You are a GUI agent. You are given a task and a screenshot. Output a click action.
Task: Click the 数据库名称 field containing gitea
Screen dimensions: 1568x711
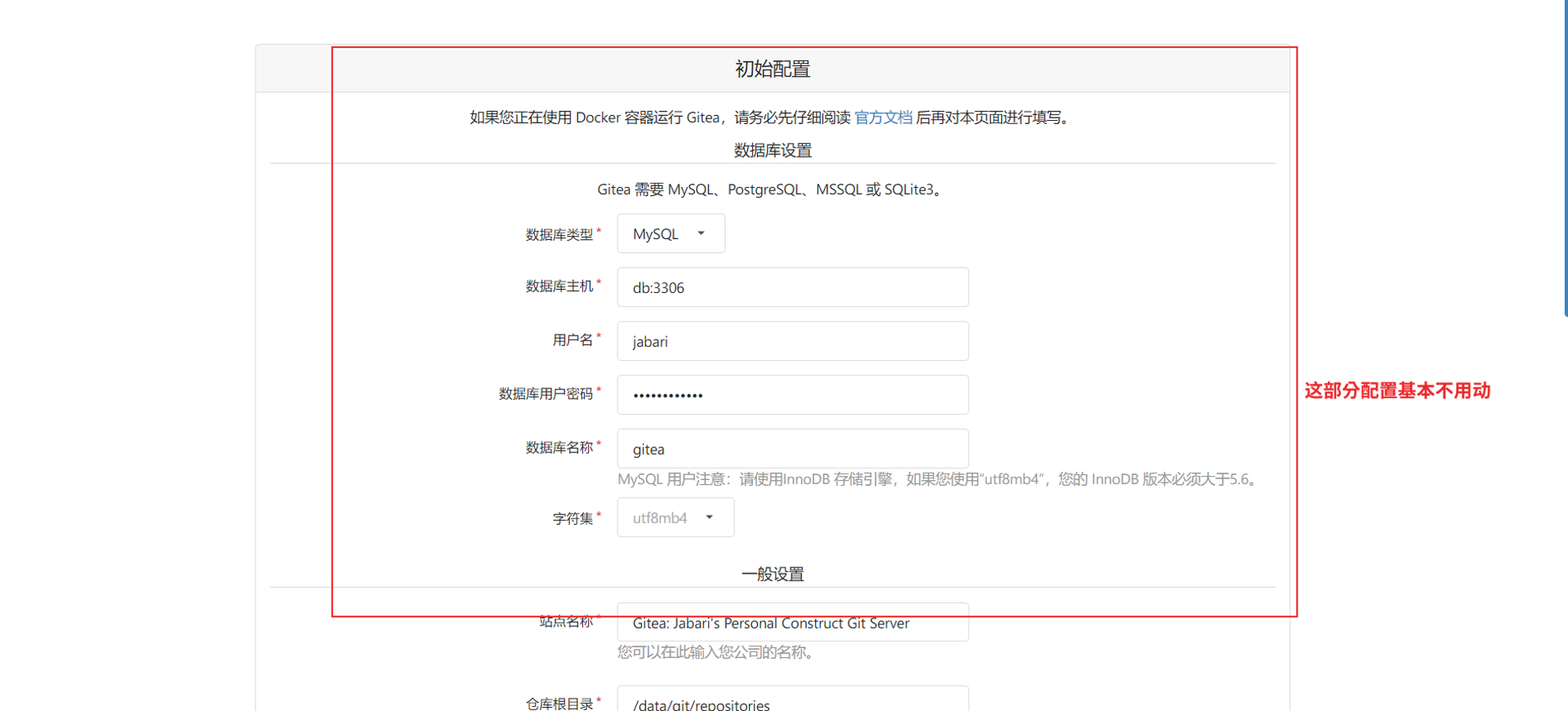pyautogui.click(x=792, y=449)
